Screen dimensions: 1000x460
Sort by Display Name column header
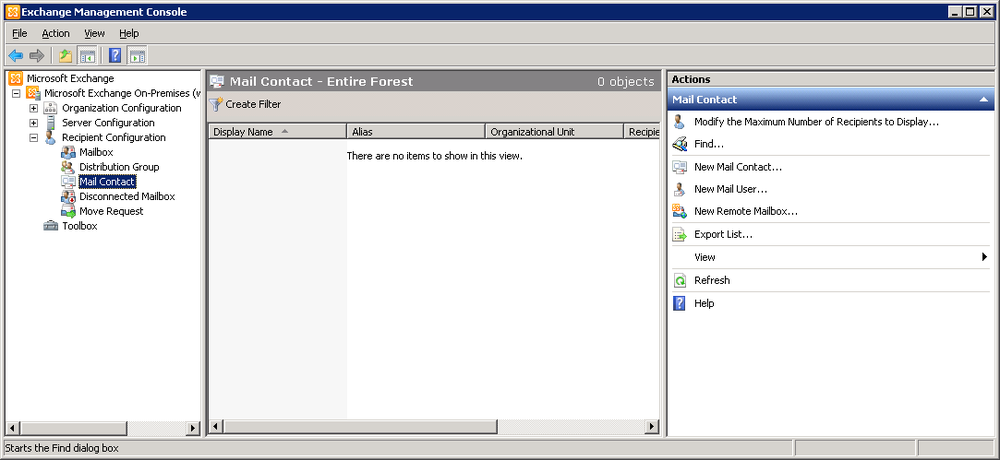tap(277, 131)
